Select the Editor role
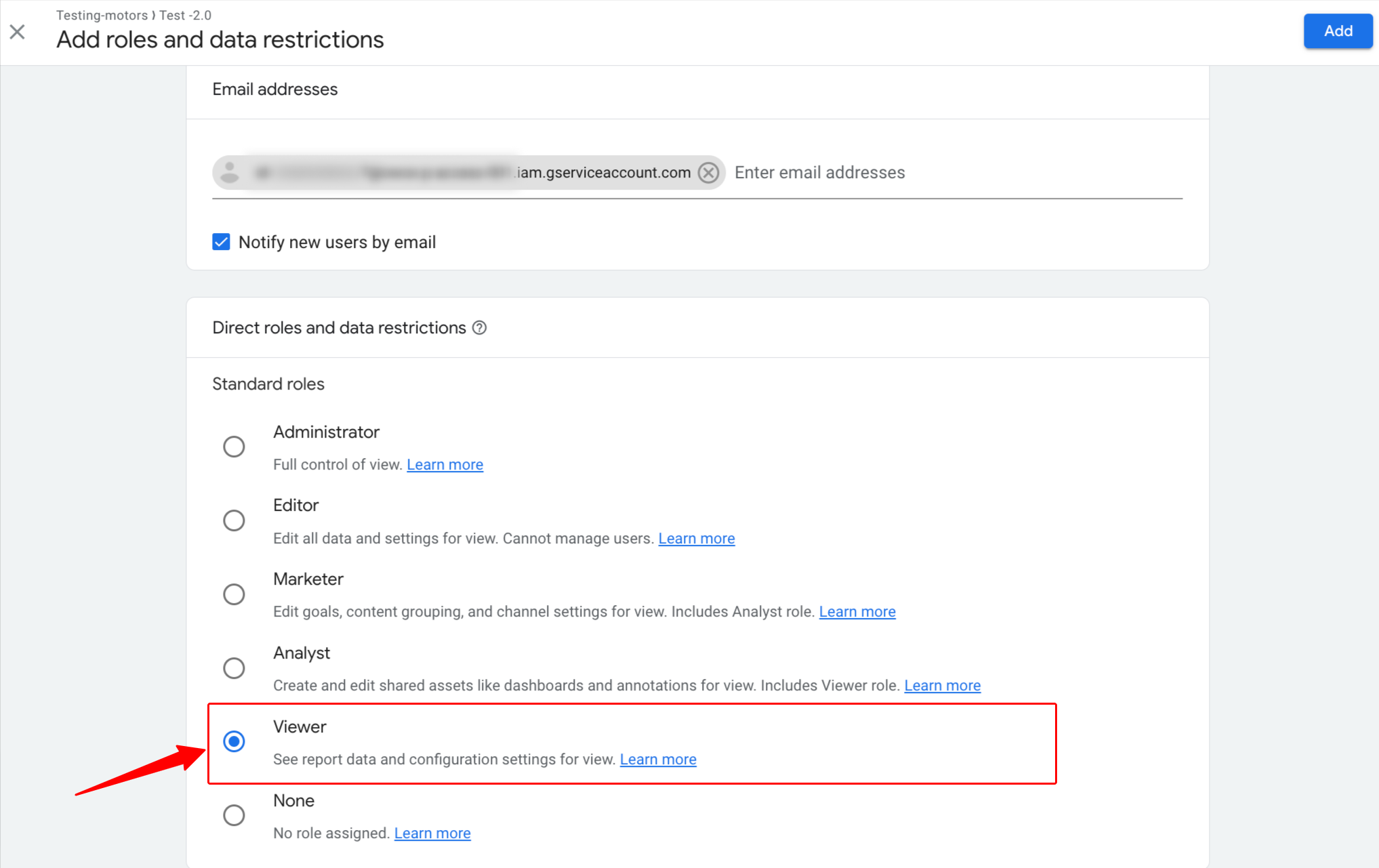1379x868 pixels. pos(234,520)
